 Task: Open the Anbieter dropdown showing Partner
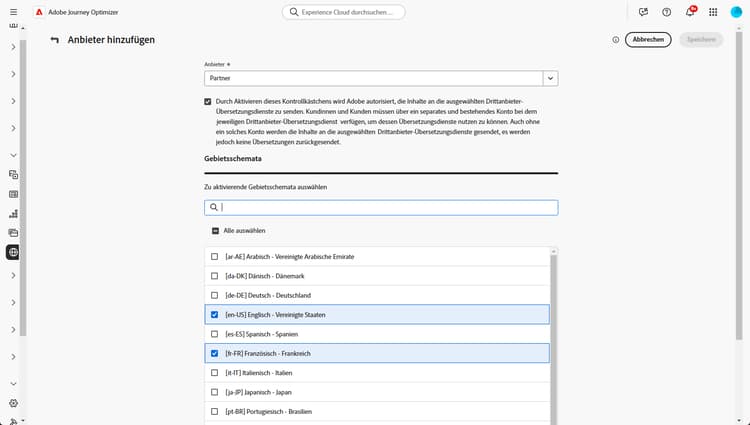coord(549,77)
